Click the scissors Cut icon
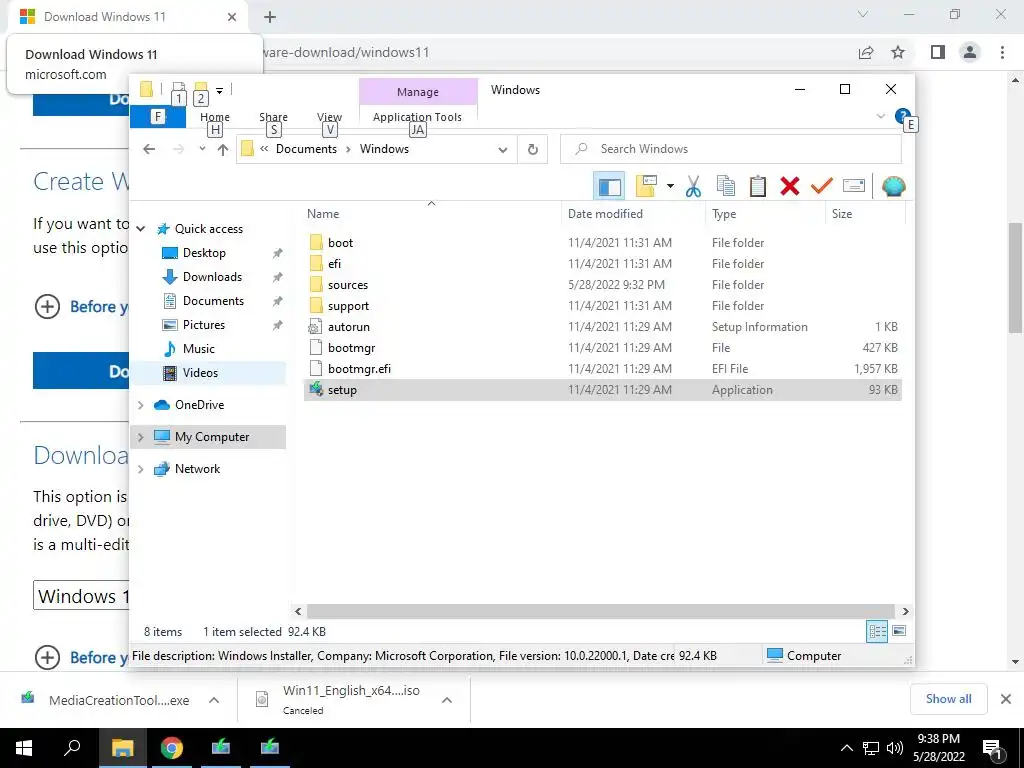Screen dimensions: 1024x768 click(693, 186)
